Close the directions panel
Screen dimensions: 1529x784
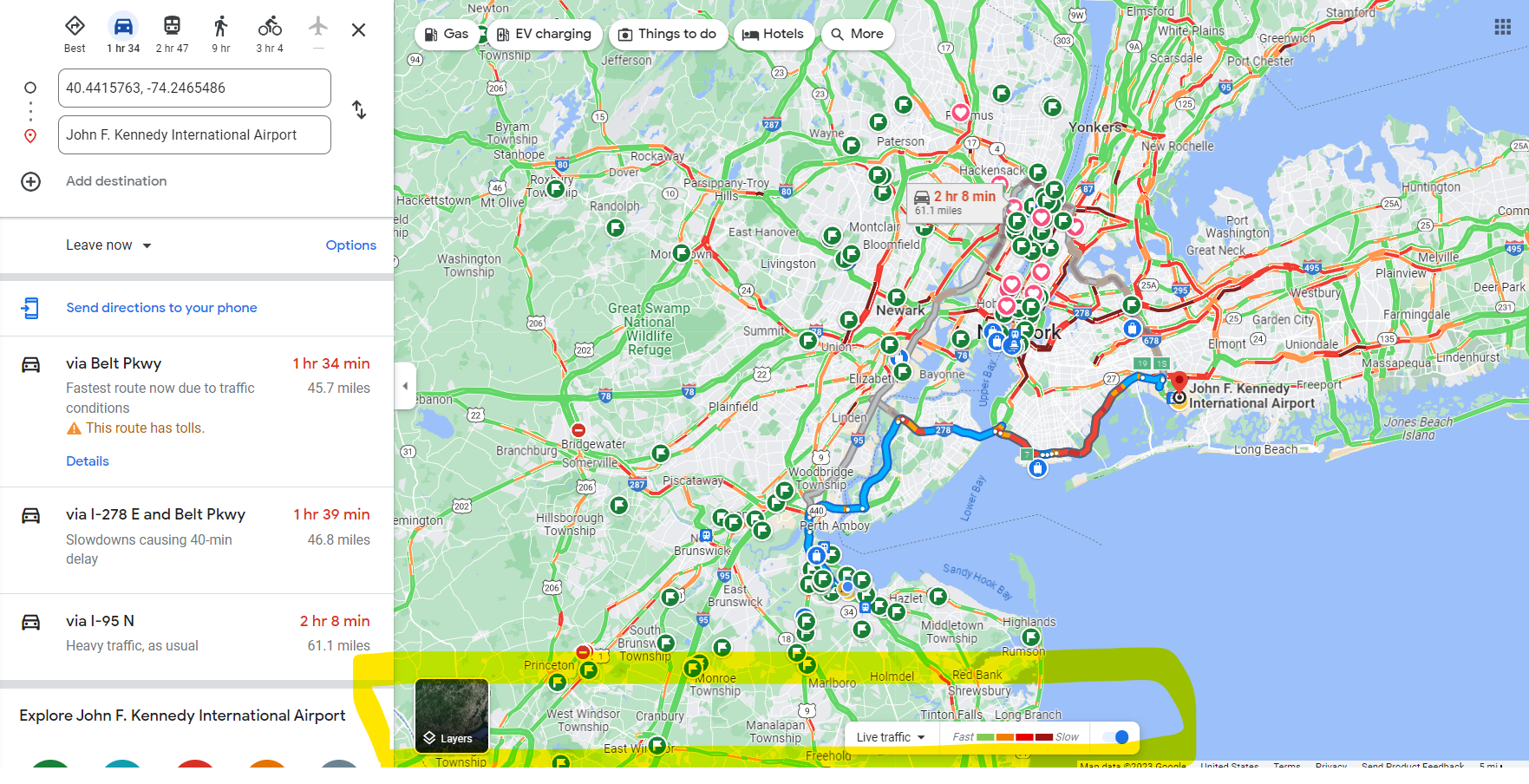(x=358, y=29)
